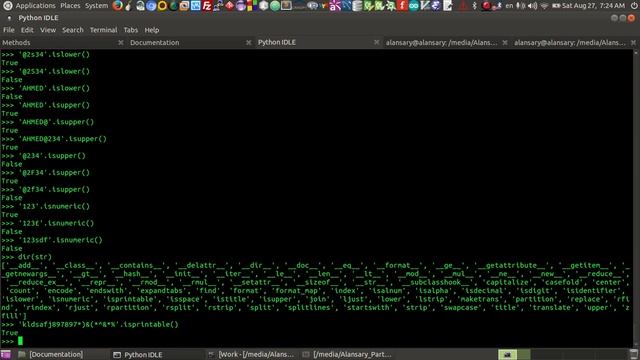The height and width of the screenshot is (360, 640).
Task: Click the date and time clock
Action: coord(593,6)
